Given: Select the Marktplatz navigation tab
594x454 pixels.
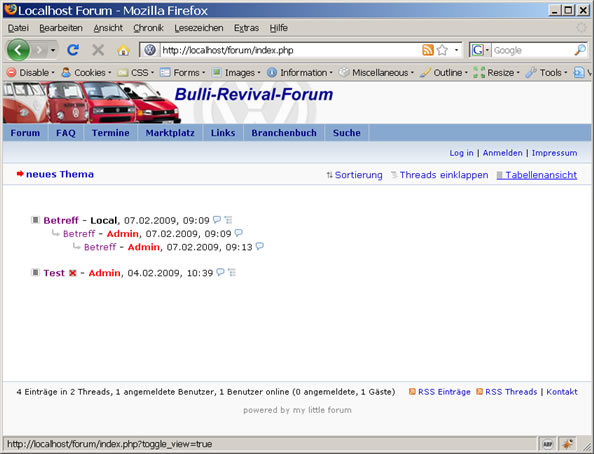Looking at the screenshot, I should pos(170,133).
